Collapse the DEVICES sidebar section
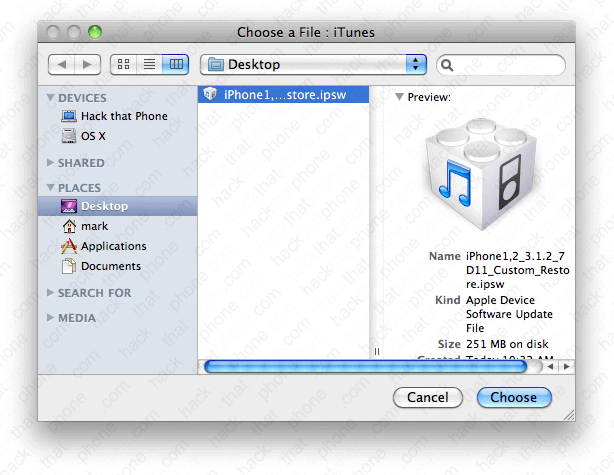The height and width of the screenshot is (475, 614). (52, 98)
